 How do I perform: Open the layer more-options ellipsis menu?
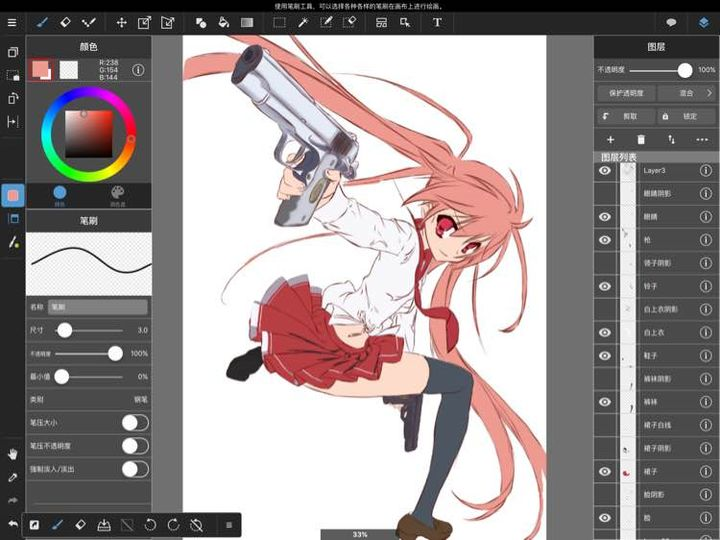coord(702,140)
